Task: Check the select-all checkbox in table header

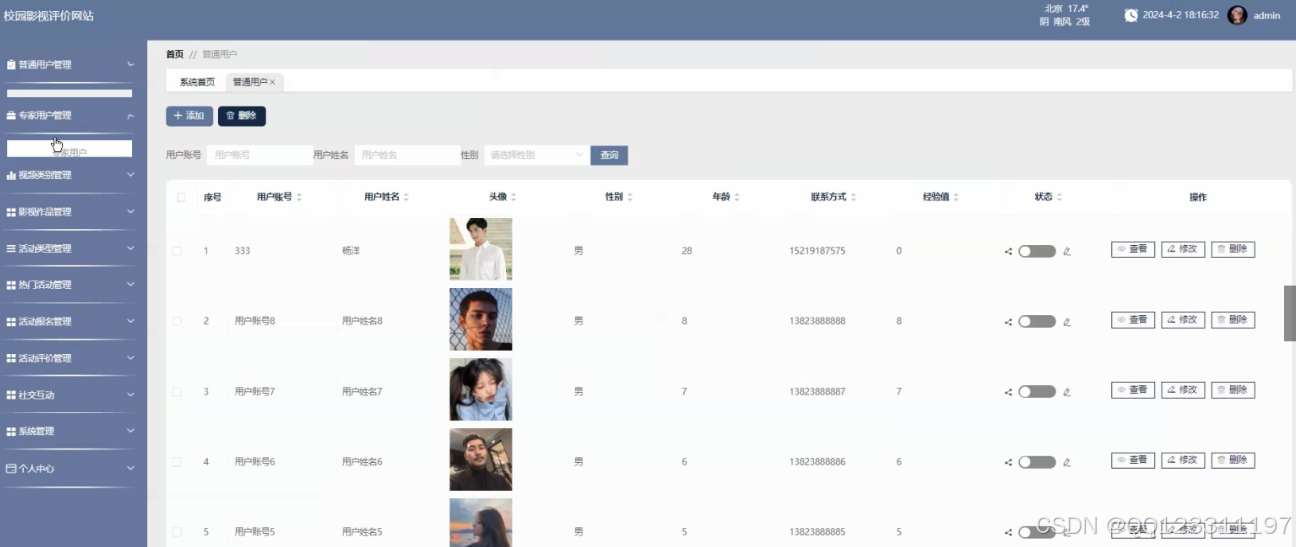Action: [181, 197]
